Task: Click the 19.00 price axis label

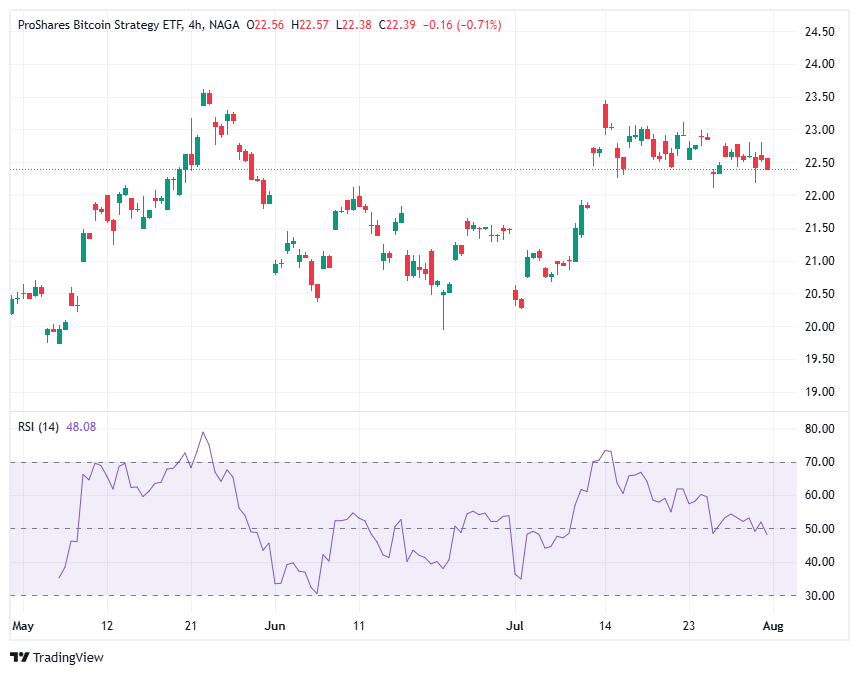Action: [819, 392]
